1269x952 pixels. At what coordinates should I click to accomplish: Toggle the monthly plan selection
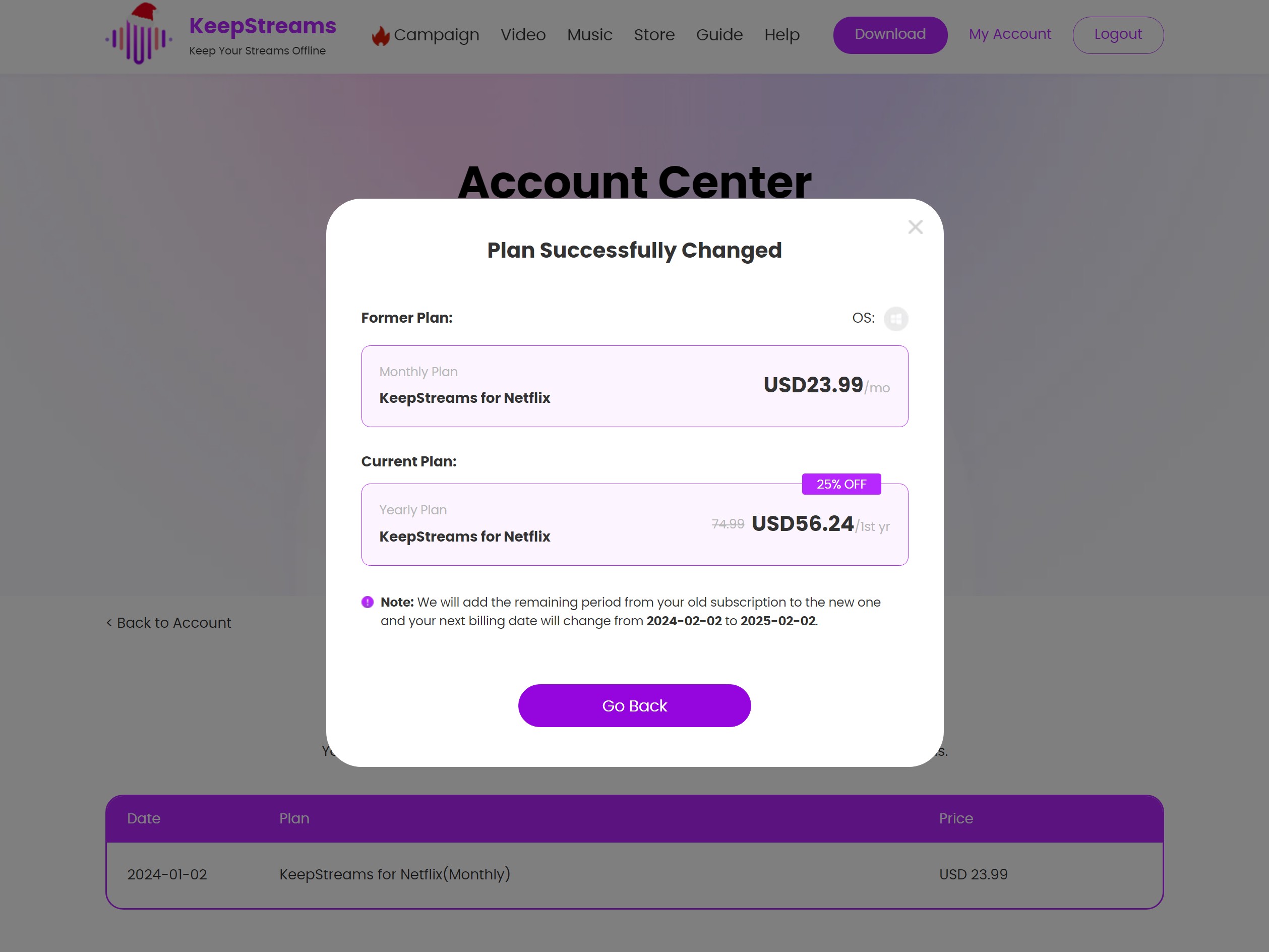coord(634,386)
